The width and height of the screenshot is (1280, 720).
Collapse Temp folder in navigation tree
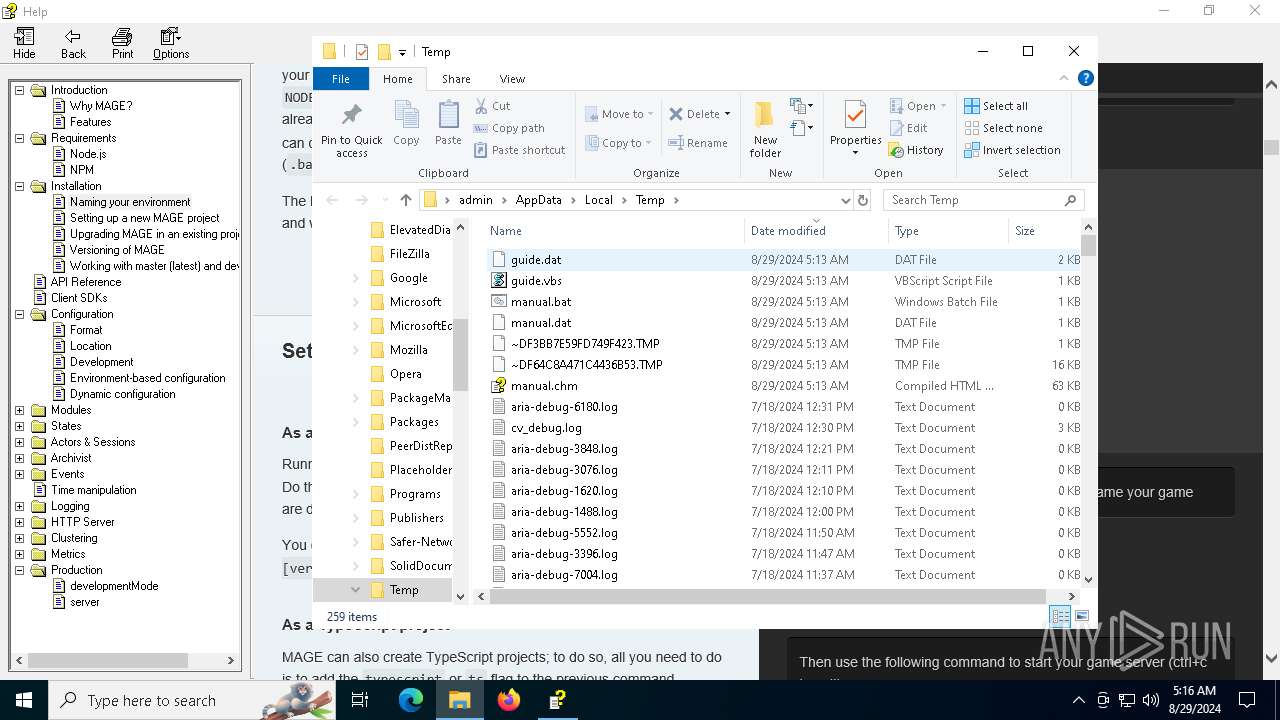[355, 590]
